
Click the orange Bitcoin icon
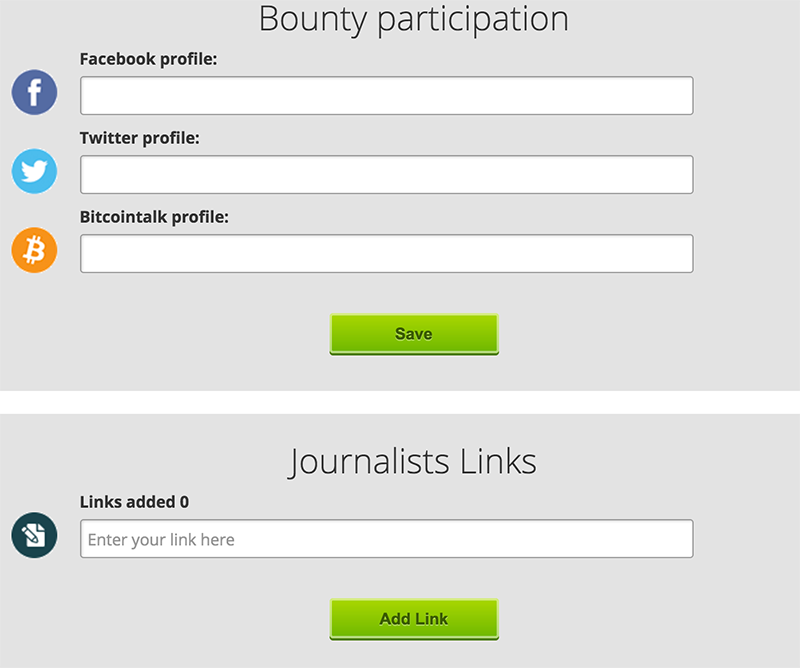pyautogui.click(x=34, y=250)
